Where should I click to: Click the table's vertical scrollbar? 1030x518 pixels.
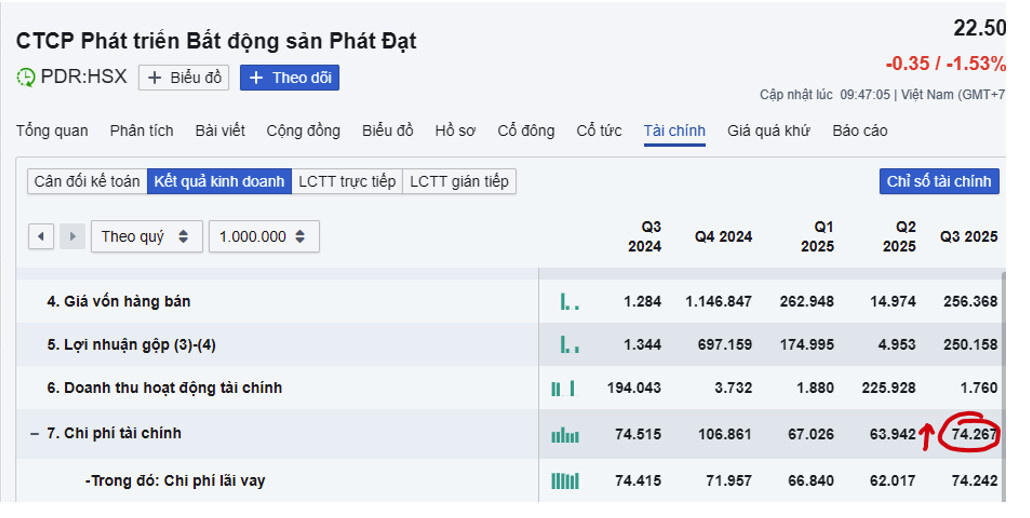click(x=1004, y=380)
